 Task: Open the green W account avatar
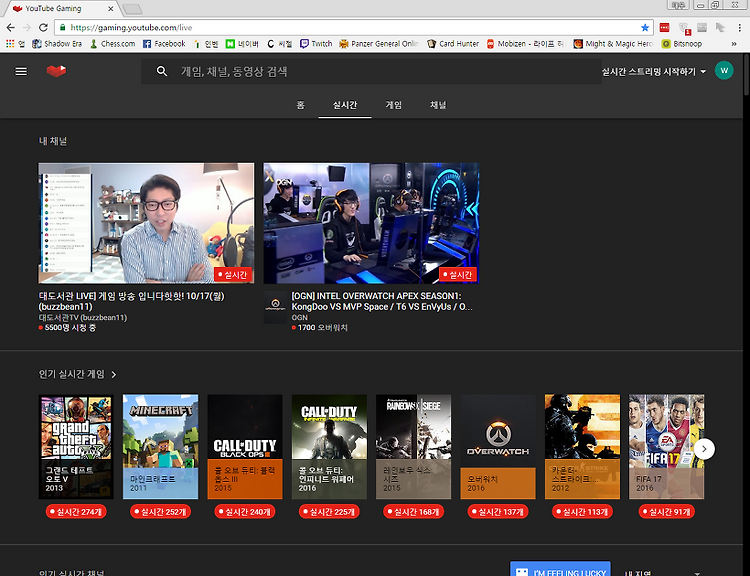pyautogui.click(x=724, y=71)
